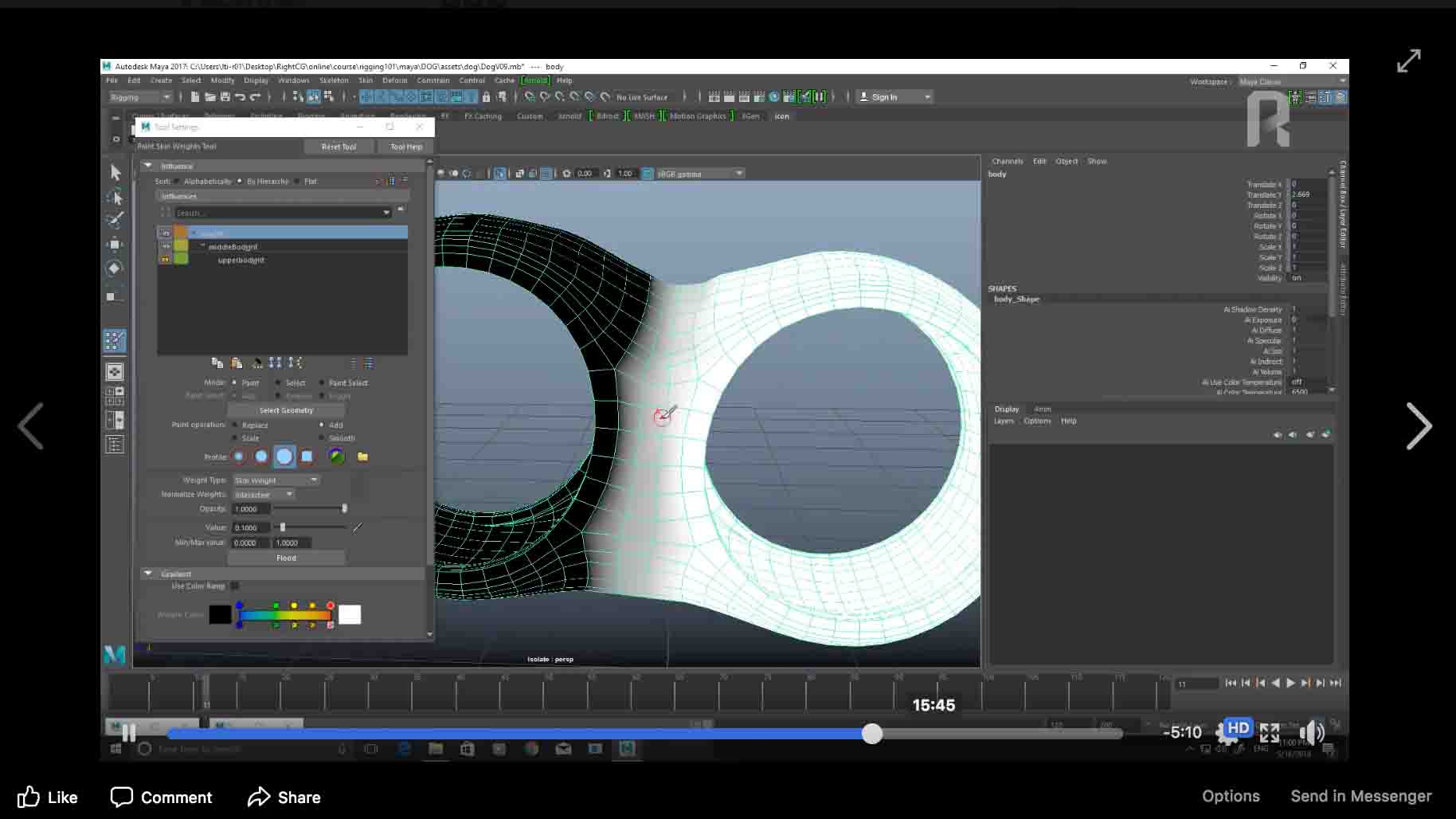The width and height of the screenshot is (1456, 819).
Task: Open the Deform menu
Action: pyautogui.click(x=394, y=80)
